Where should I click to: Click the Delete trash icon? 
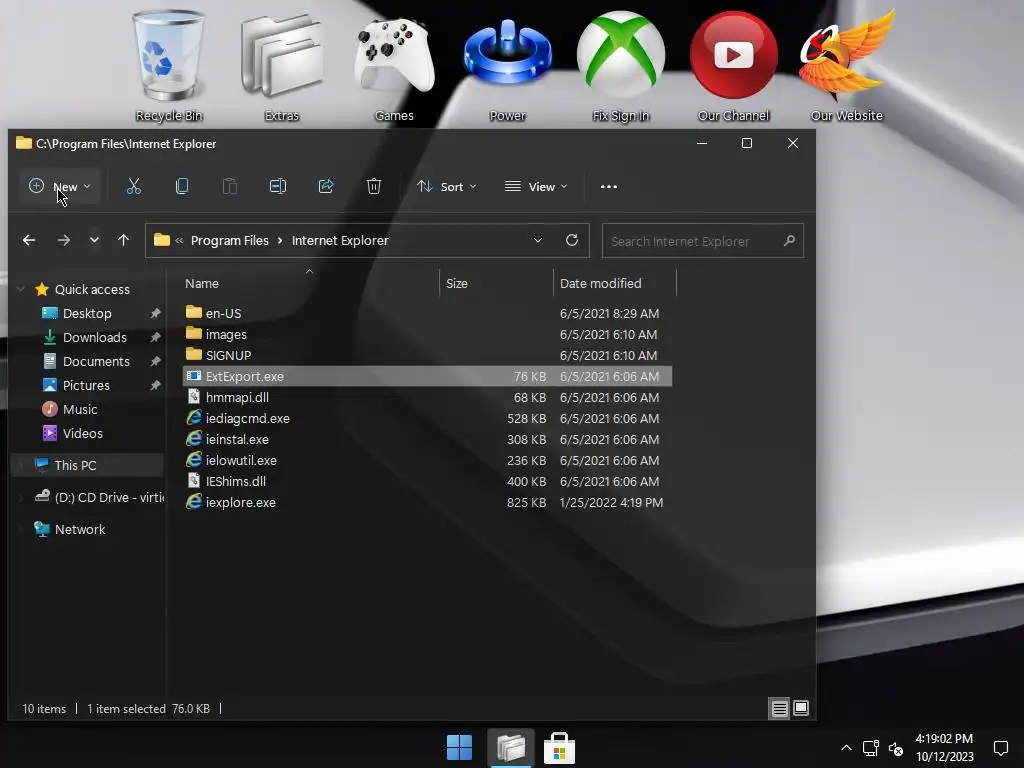click(x=374, y=187)
